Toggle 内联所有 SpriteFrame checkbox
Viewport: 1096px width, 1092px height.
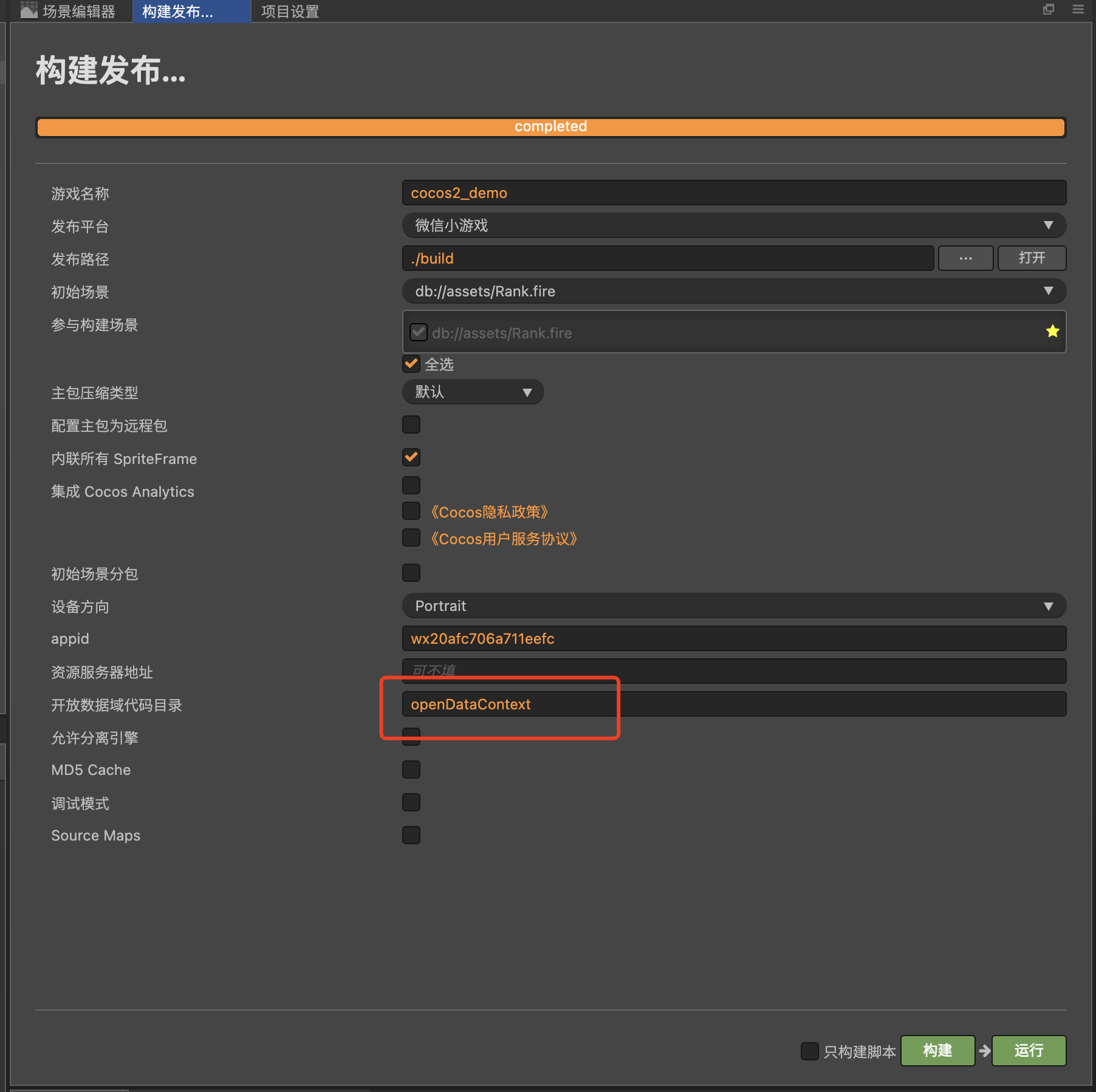(411, 457)
